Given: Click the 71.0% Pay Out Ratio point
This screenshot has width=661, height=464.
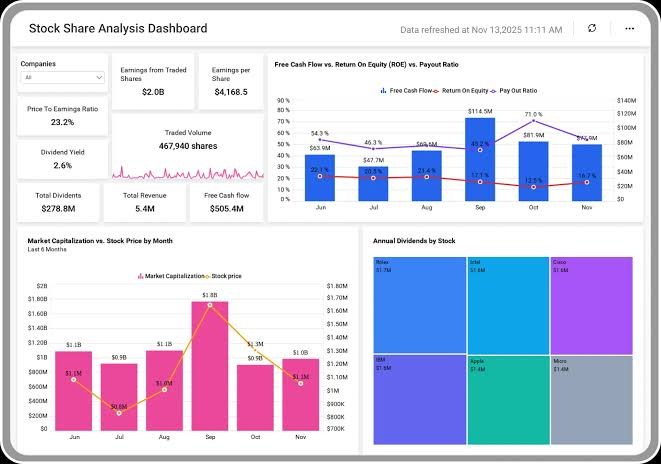Looking at the screenshot, I should pos(534,121).
